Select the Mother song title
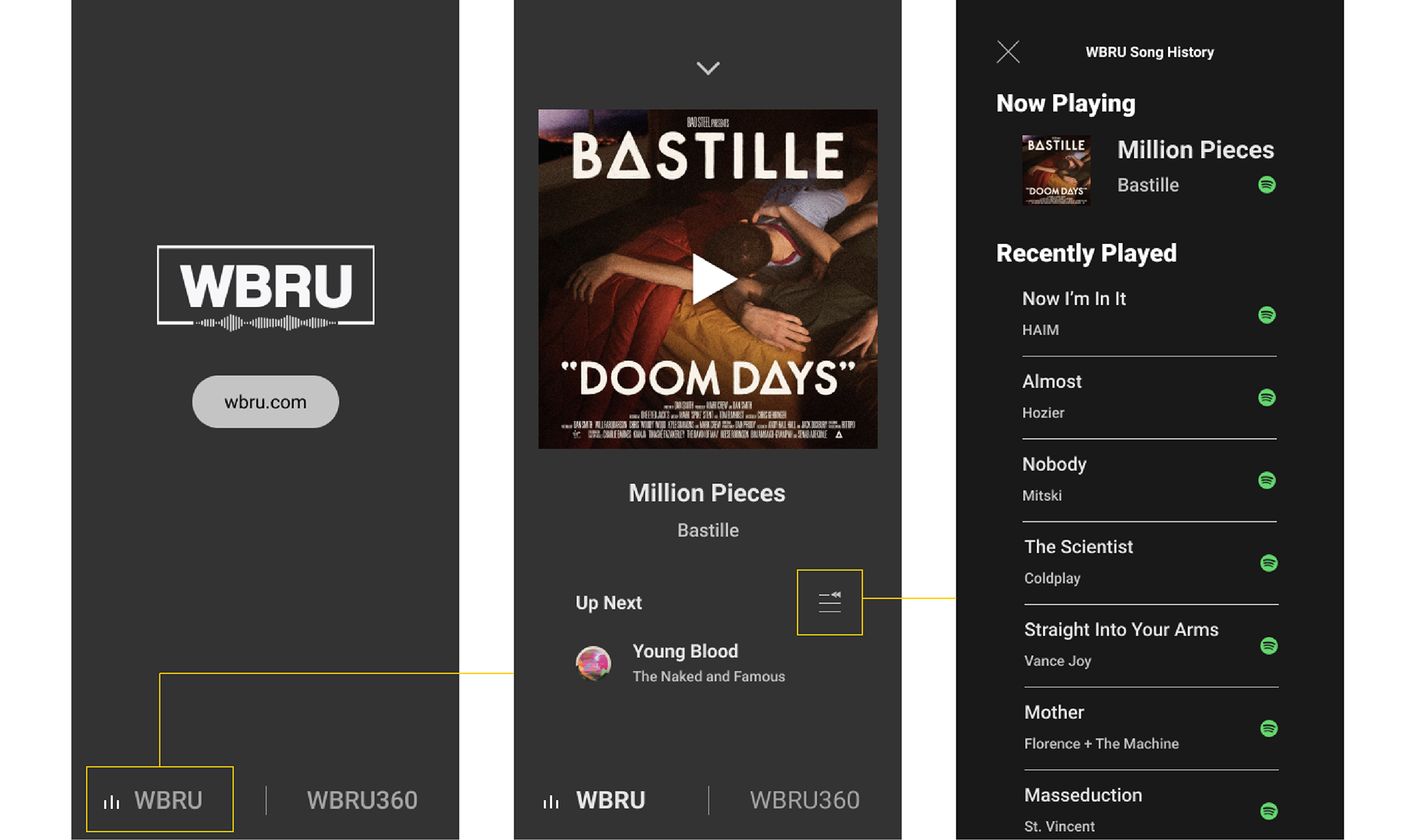The image size is (1415, 840). 1054,713
